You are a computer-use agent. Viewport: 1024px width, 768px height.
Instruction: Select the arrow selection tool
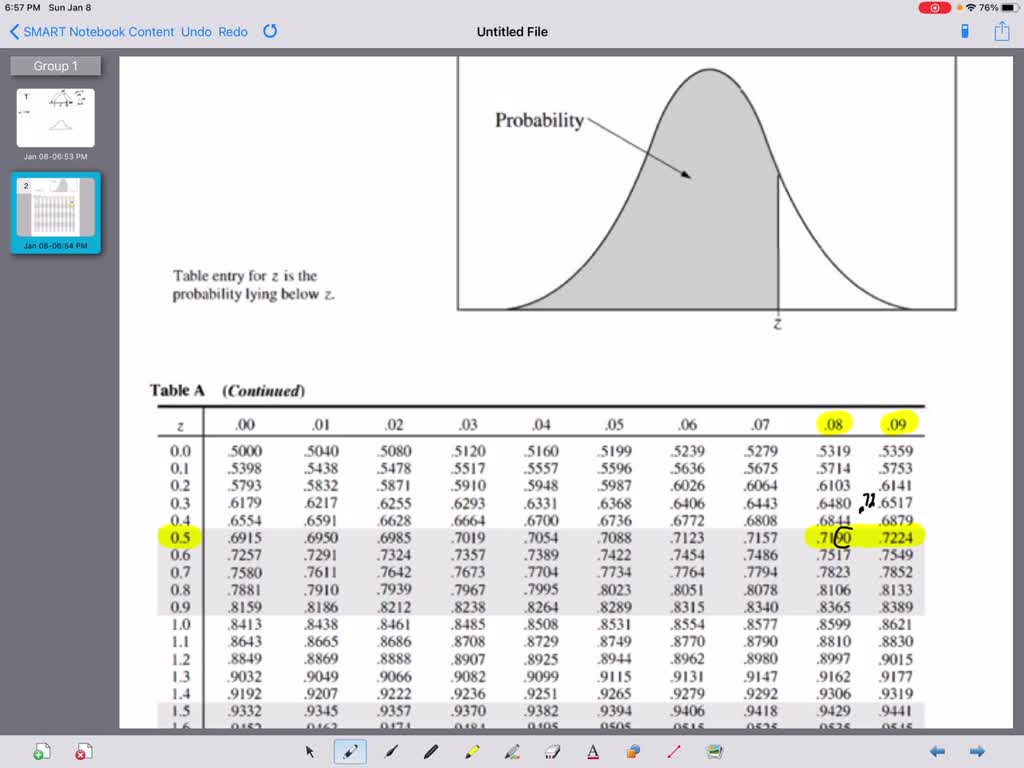(310, 751)
